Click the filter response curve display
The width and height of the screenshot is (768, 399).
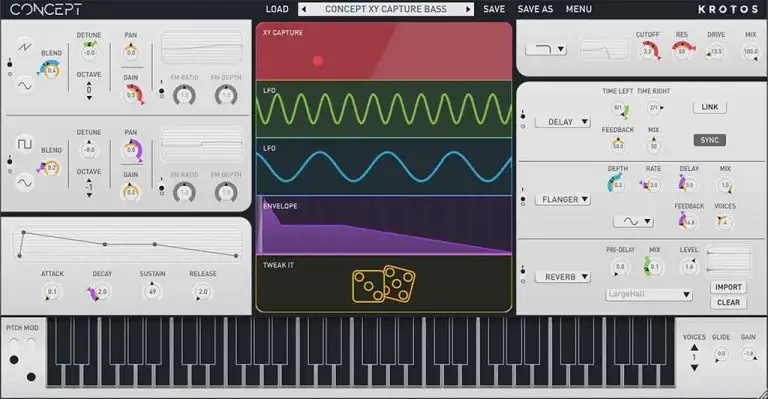pyautogui.click(x=603, y=49)
